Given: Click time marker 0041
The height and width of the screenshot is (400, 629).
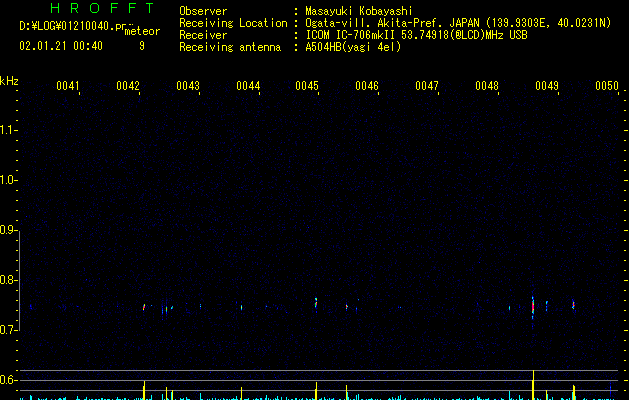Looking at the screenshot, I should (x=68, y=85).
